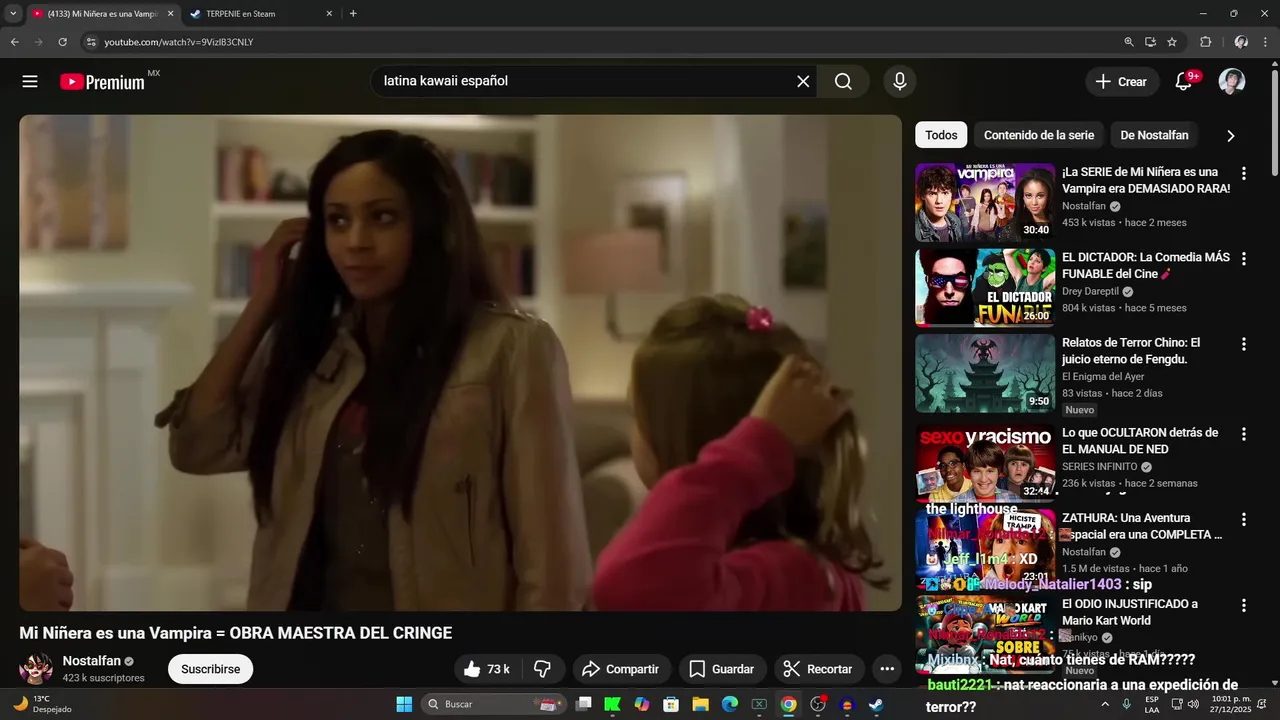Image resolution: width=1280 pixels, height=720 pixels.
Task: Open options for EL MANUAL DE NED video
Action: point(1244,434)
